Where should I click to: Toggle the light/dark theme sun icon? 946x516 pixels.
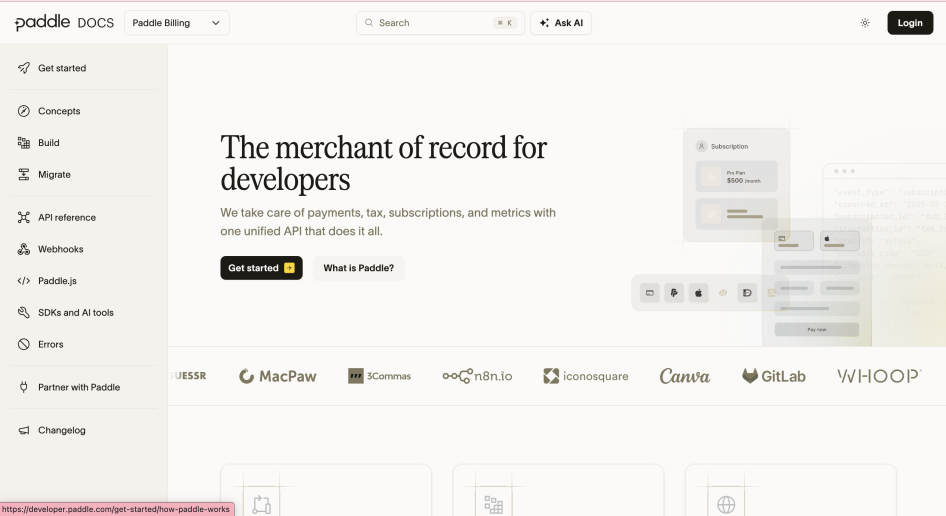click(865, 23)
